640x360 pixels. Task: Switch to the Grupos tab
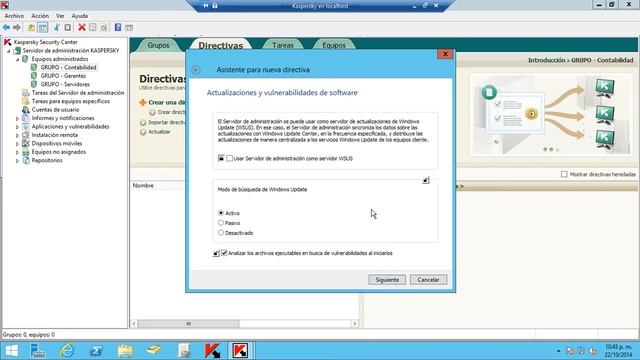158,45
